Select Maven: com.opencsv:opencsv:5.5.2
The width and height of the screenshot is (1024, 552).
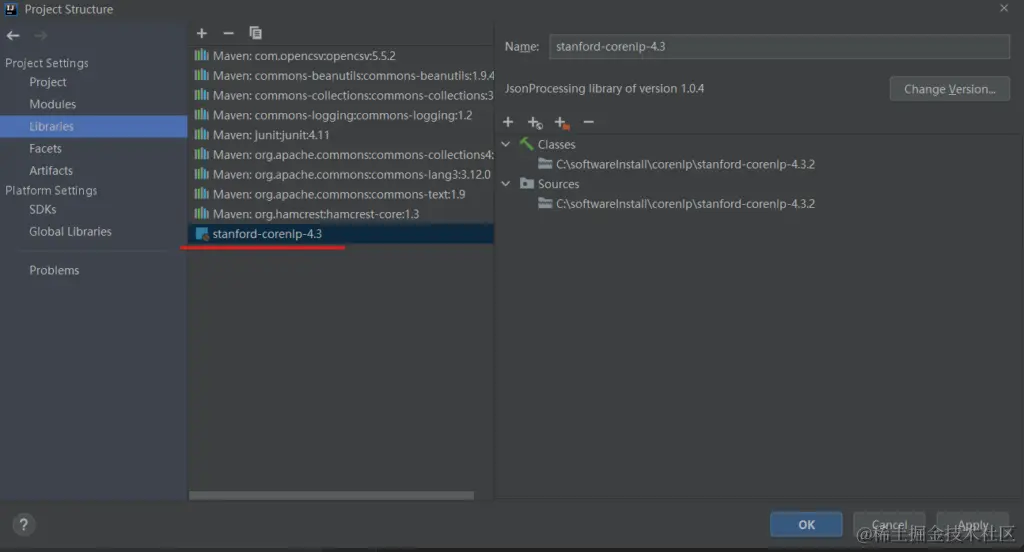click(341, 56)
